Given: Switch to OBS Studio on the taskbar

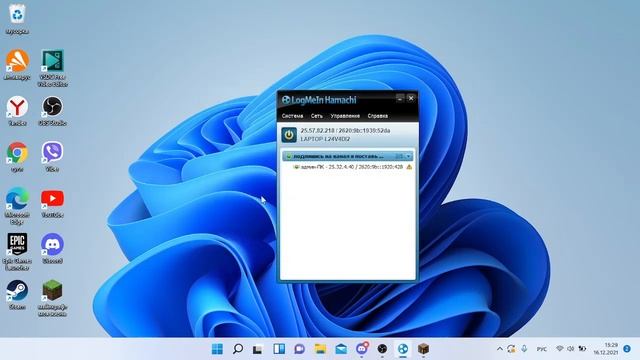Looking at the screenshot, I should [382, 349].
